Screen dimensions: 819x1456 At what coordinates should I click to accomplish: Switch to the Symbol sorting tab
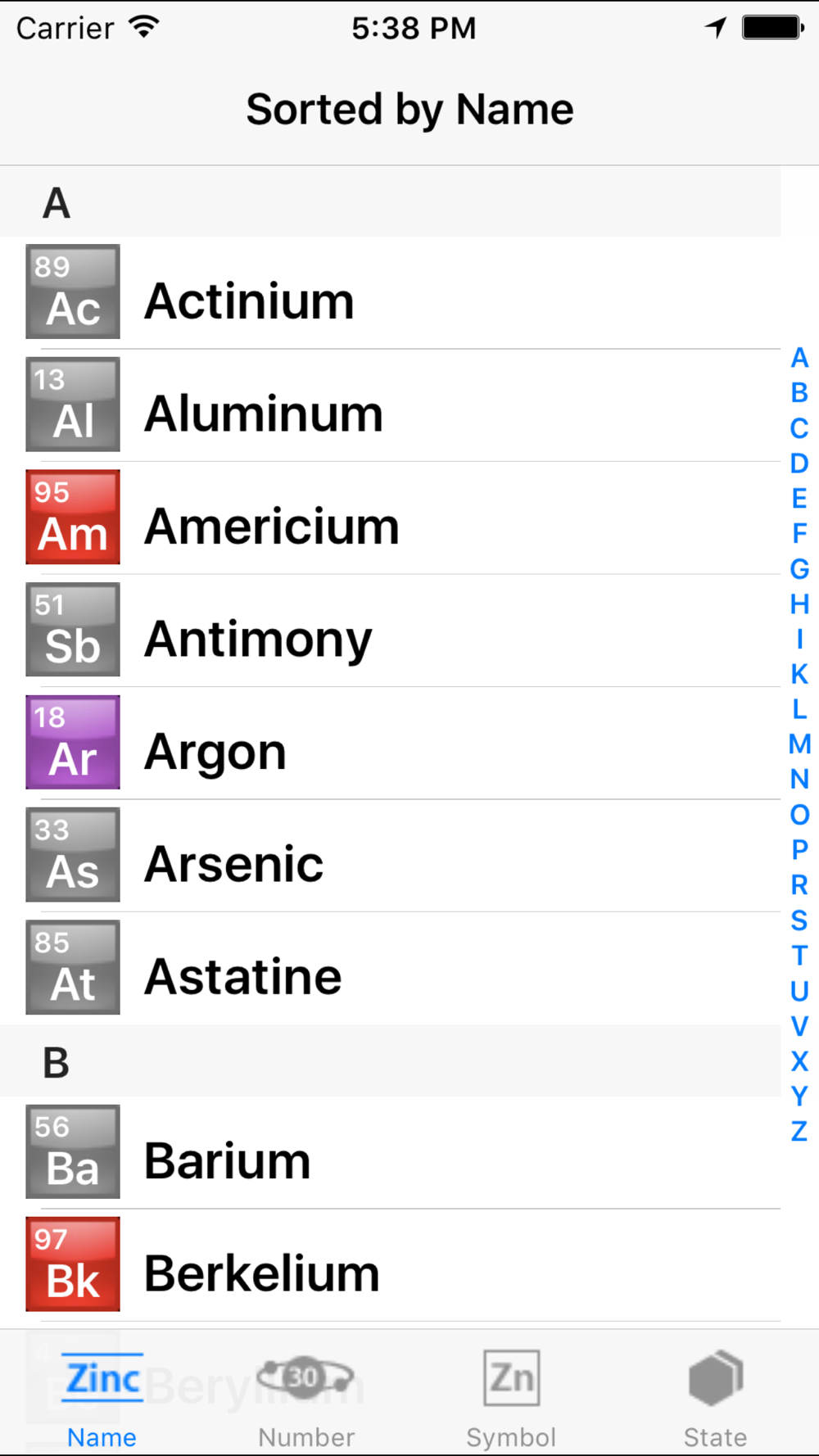click(x=511, y=1399)
